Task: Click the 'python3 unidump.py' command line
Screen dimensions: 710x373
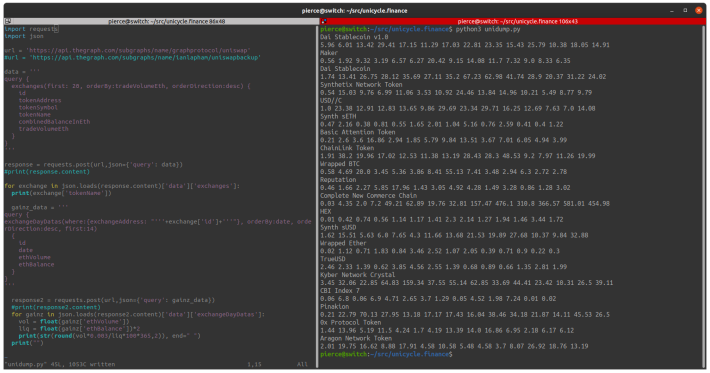Action: point(488,29)
